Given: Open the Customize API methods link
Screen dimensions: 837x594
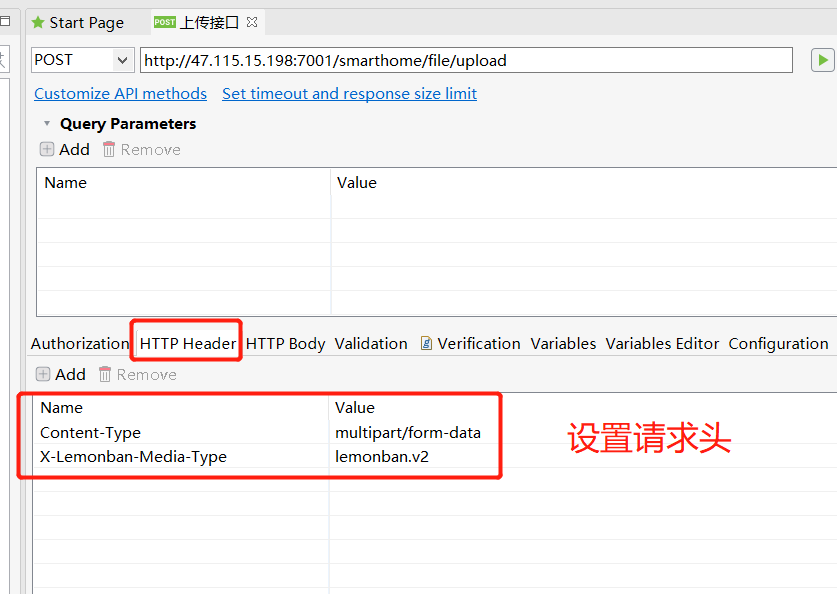Looking at the screenshot, I should 119,93.
